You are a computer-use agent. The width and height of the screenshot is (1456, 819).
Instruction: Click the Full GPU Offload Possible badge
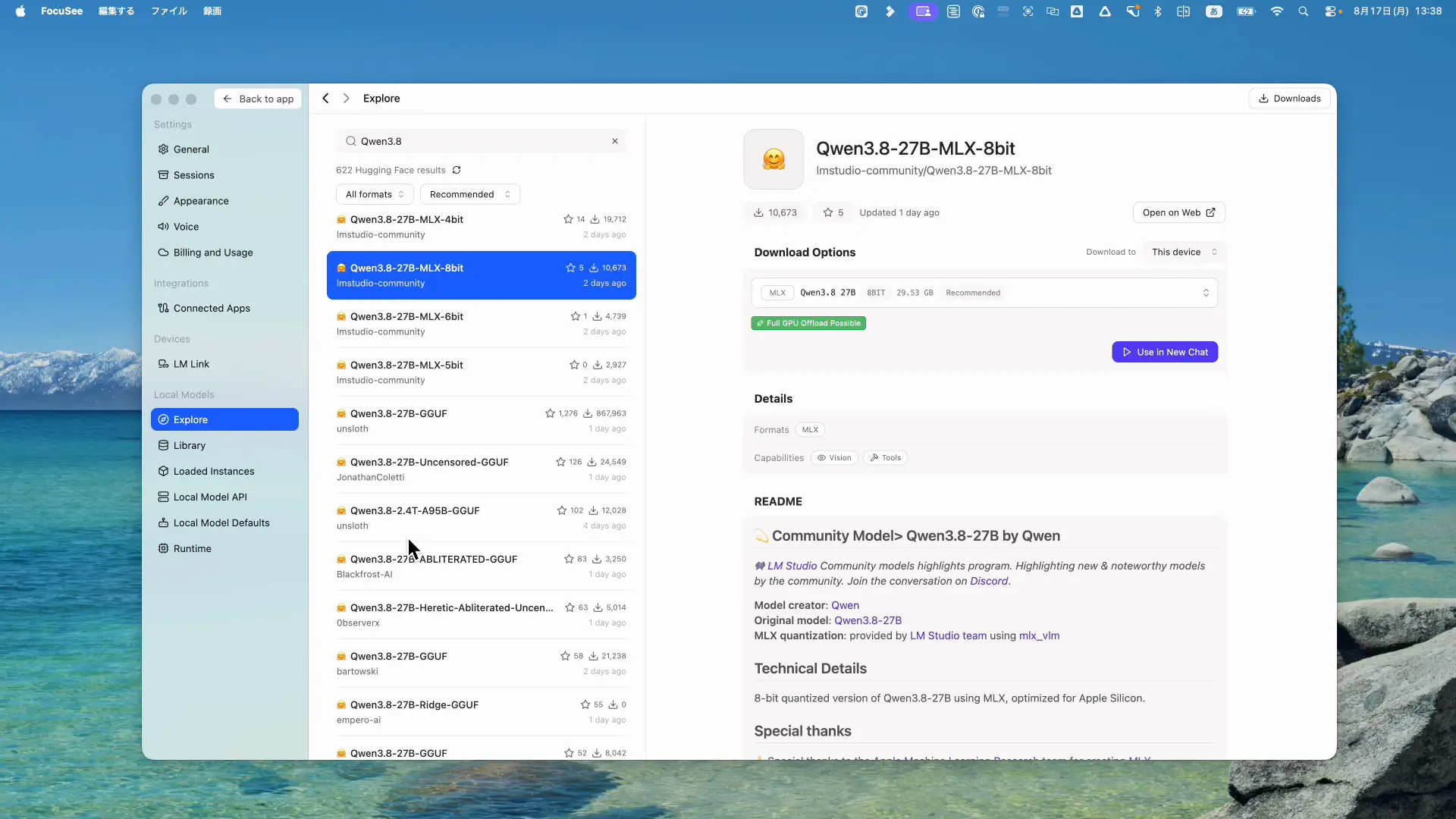click(808, 323)
